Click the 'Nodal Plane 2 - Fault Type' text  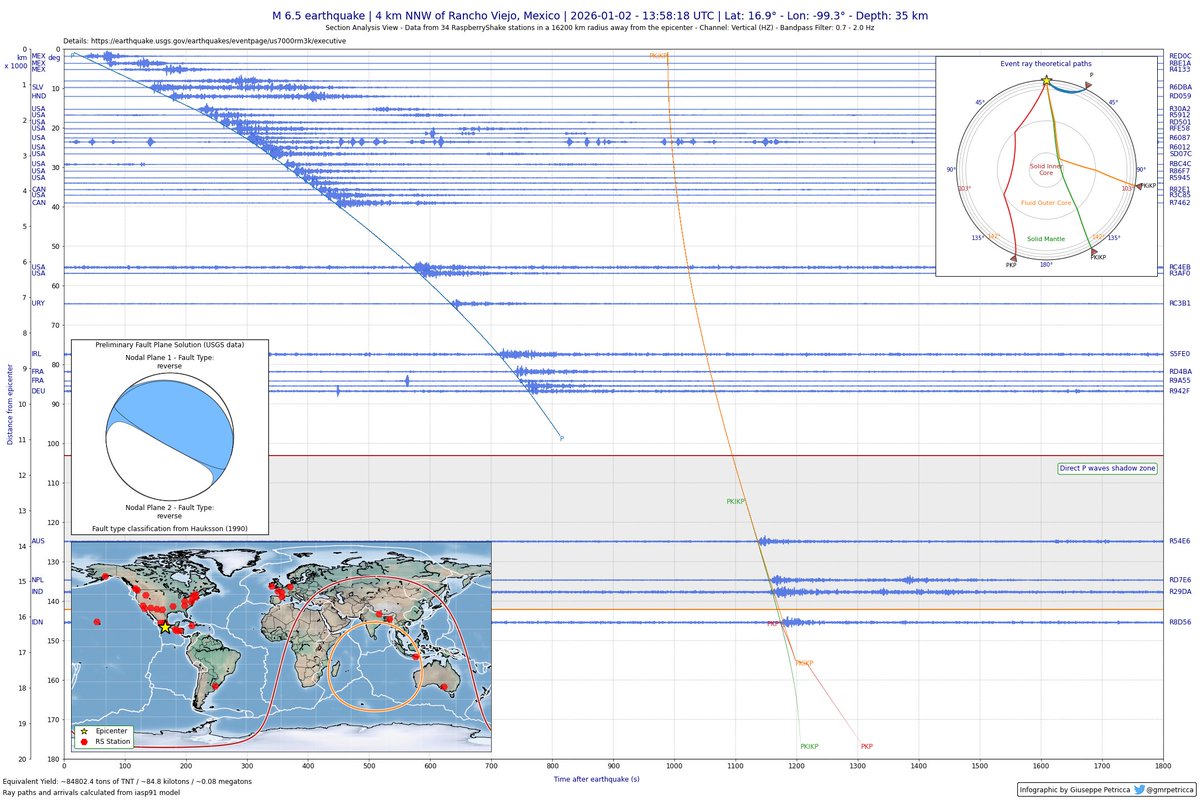pos(170,508)
